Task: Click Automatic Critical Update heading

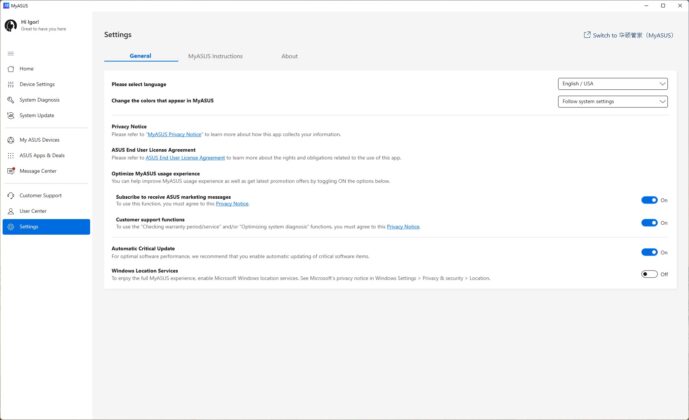Action: click(x=143, y=249)
